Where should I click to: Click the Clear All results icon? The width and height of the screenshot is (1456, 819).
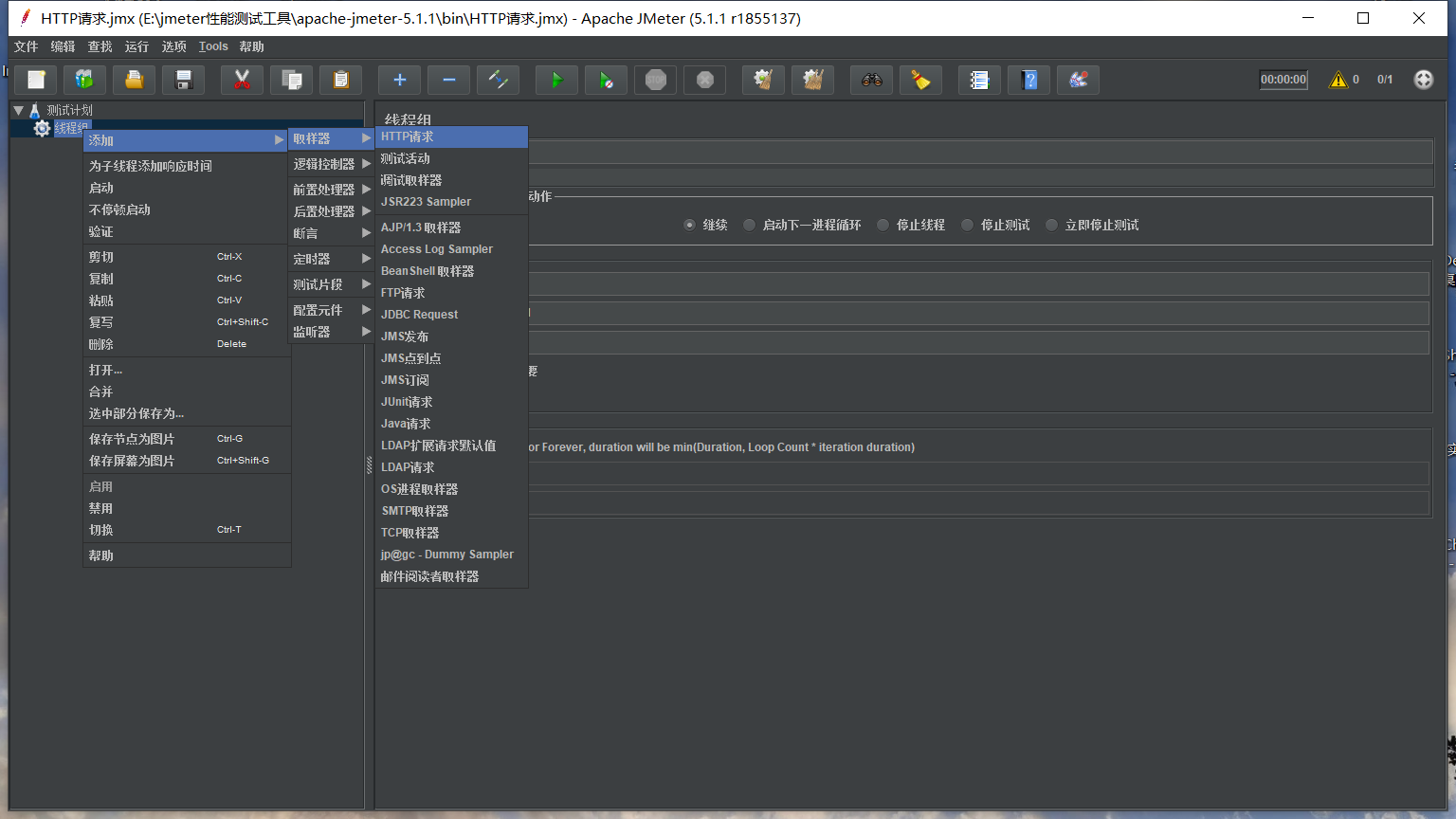813,80
